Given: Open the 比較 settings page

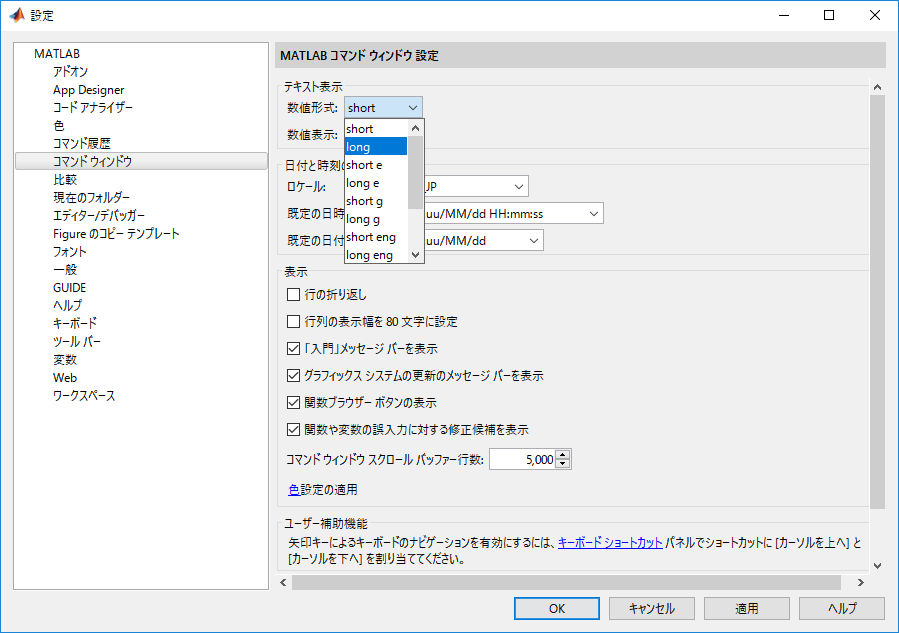Looking at the screenshot, I should click(x=65, y=179).
